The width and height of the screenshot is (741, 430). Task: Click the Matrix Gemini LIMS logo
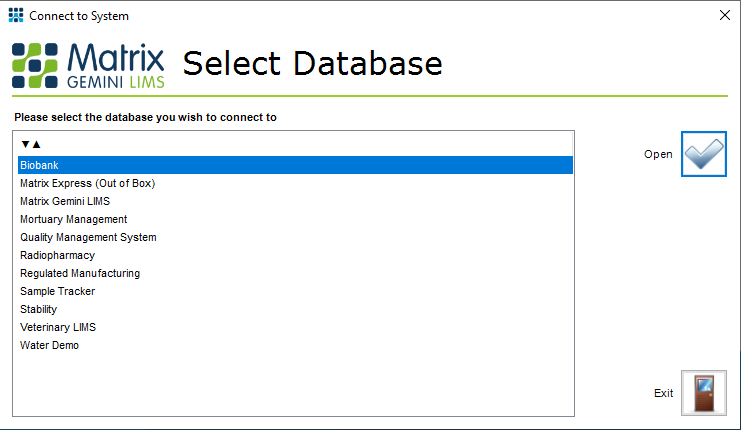click(x=88, y=64)
